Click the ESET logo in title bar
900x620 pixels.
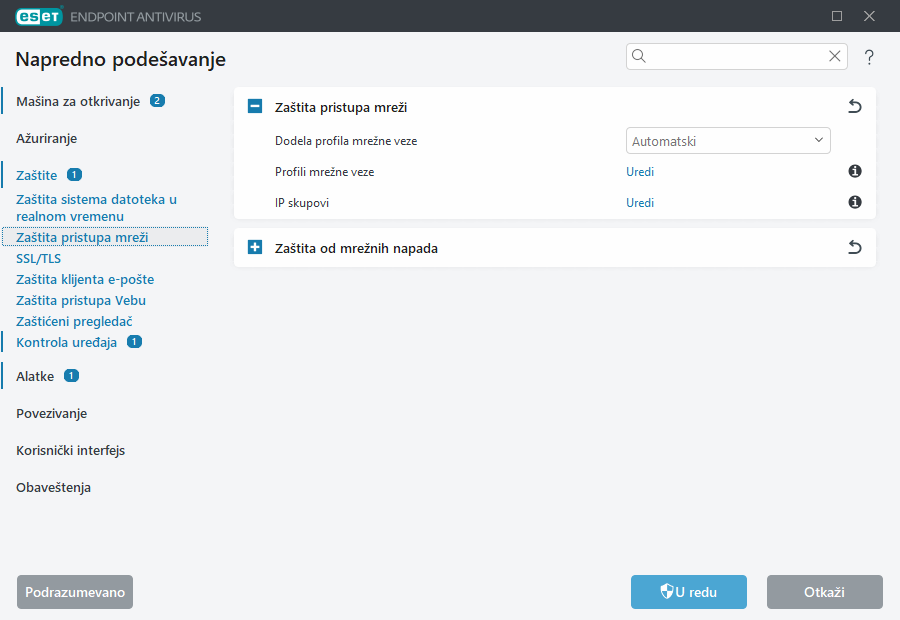39,16
